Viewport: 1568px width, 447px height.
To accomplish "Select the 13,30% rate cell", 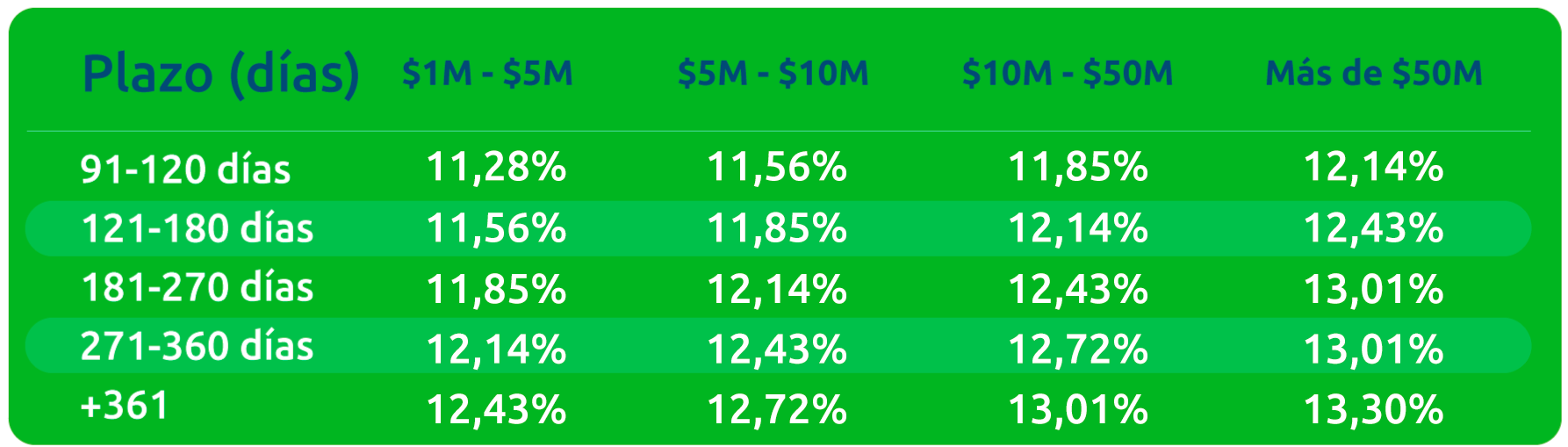I will coord(1373,409).
